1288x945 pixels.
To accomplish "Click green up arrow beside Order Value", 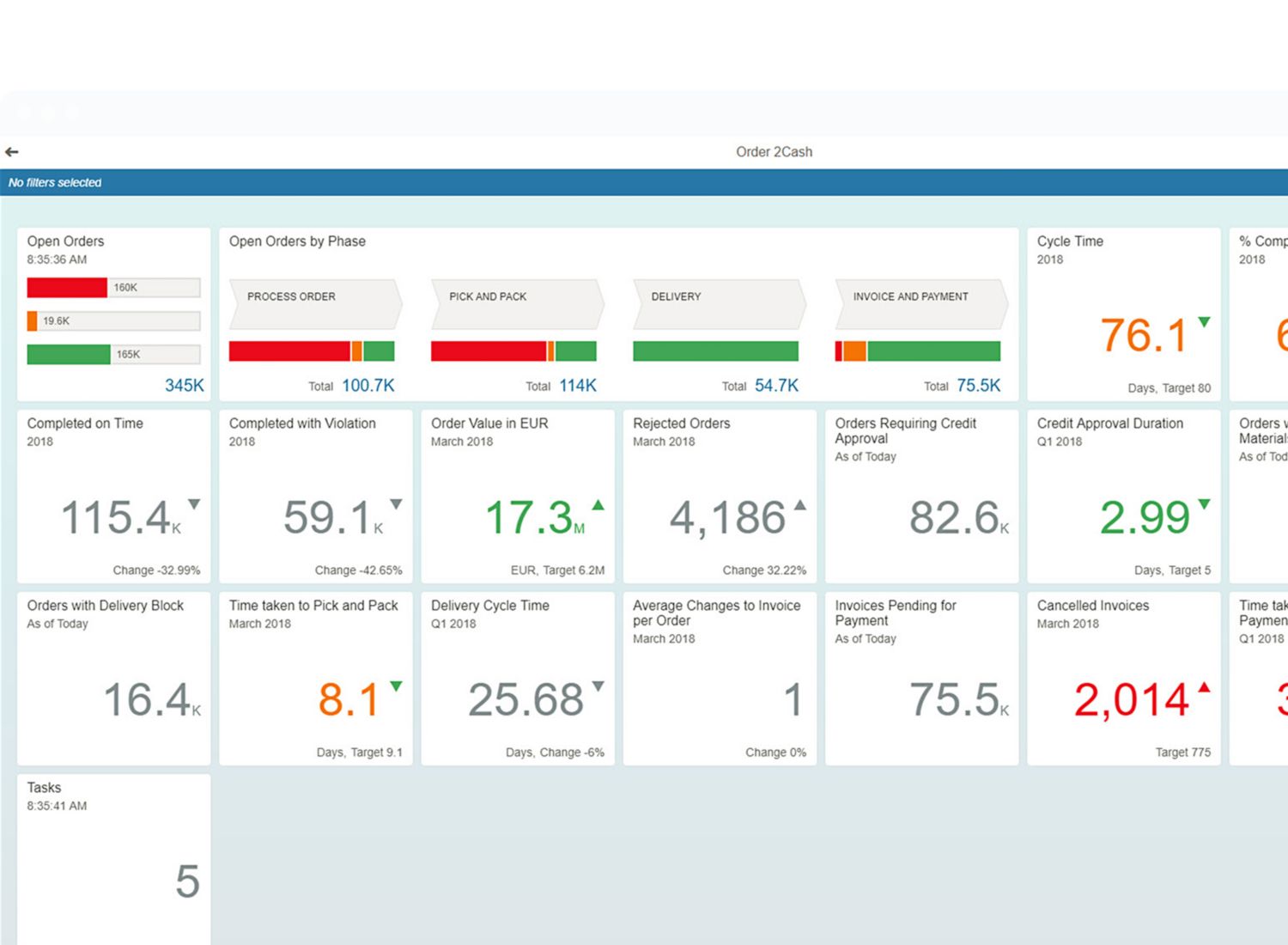I will [x=598, y=505].
